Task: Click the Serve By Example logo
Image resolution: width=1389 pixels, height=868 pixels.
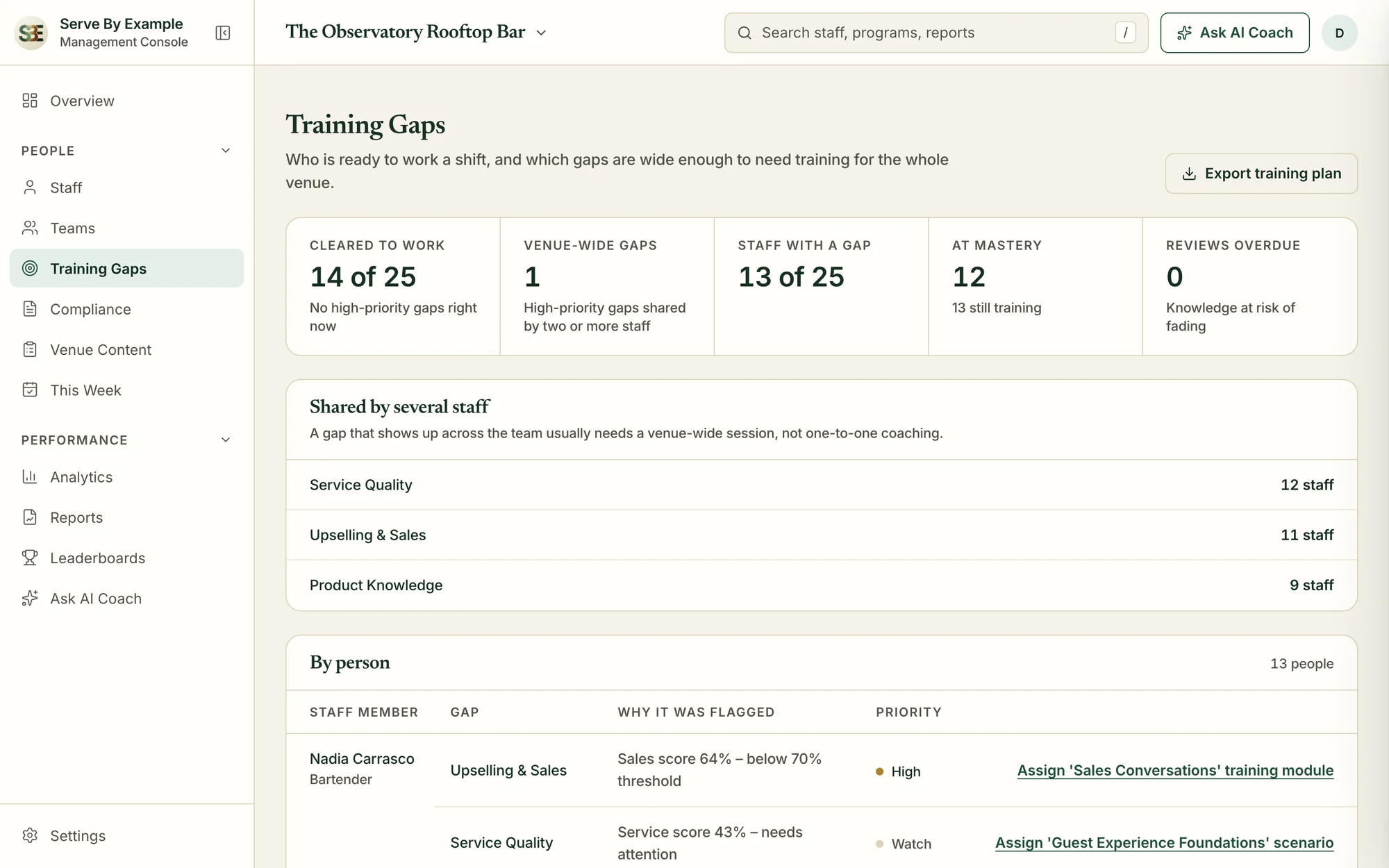Action: (31, 33)
